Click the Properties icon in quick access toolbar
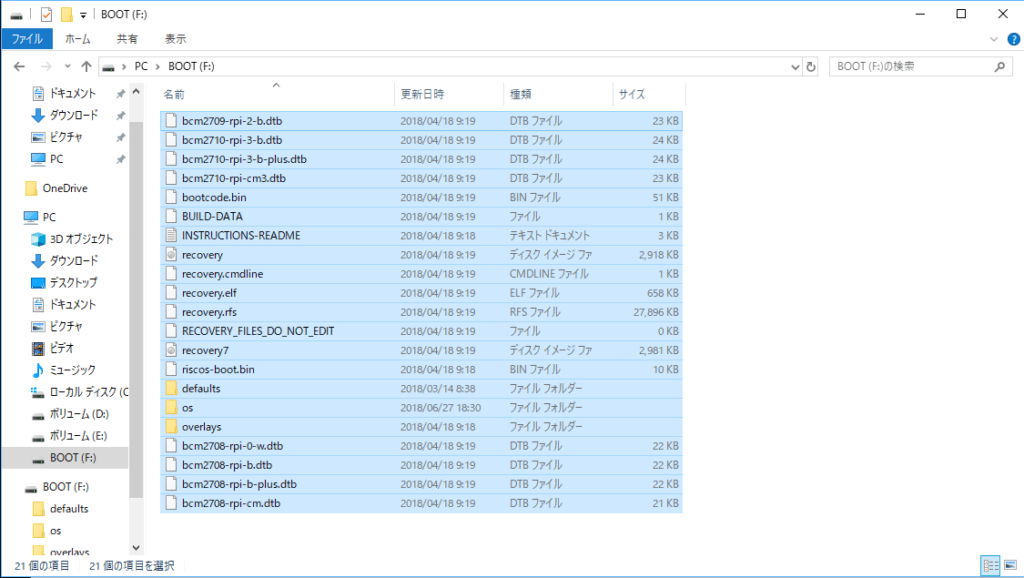The width and height of the screenshot is (1024, 578). (46, 14)
